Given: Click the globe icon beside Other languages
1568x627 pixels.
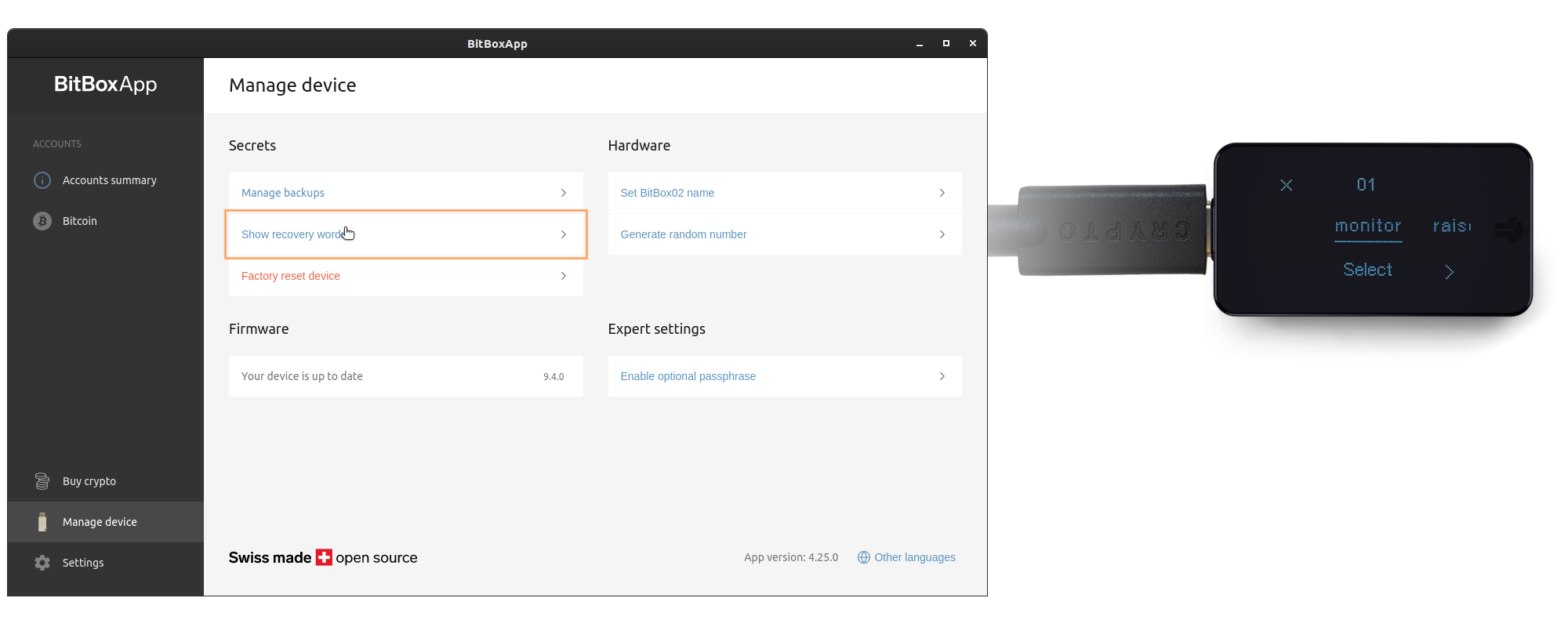Looking at the screenshot, I should 864,557.
